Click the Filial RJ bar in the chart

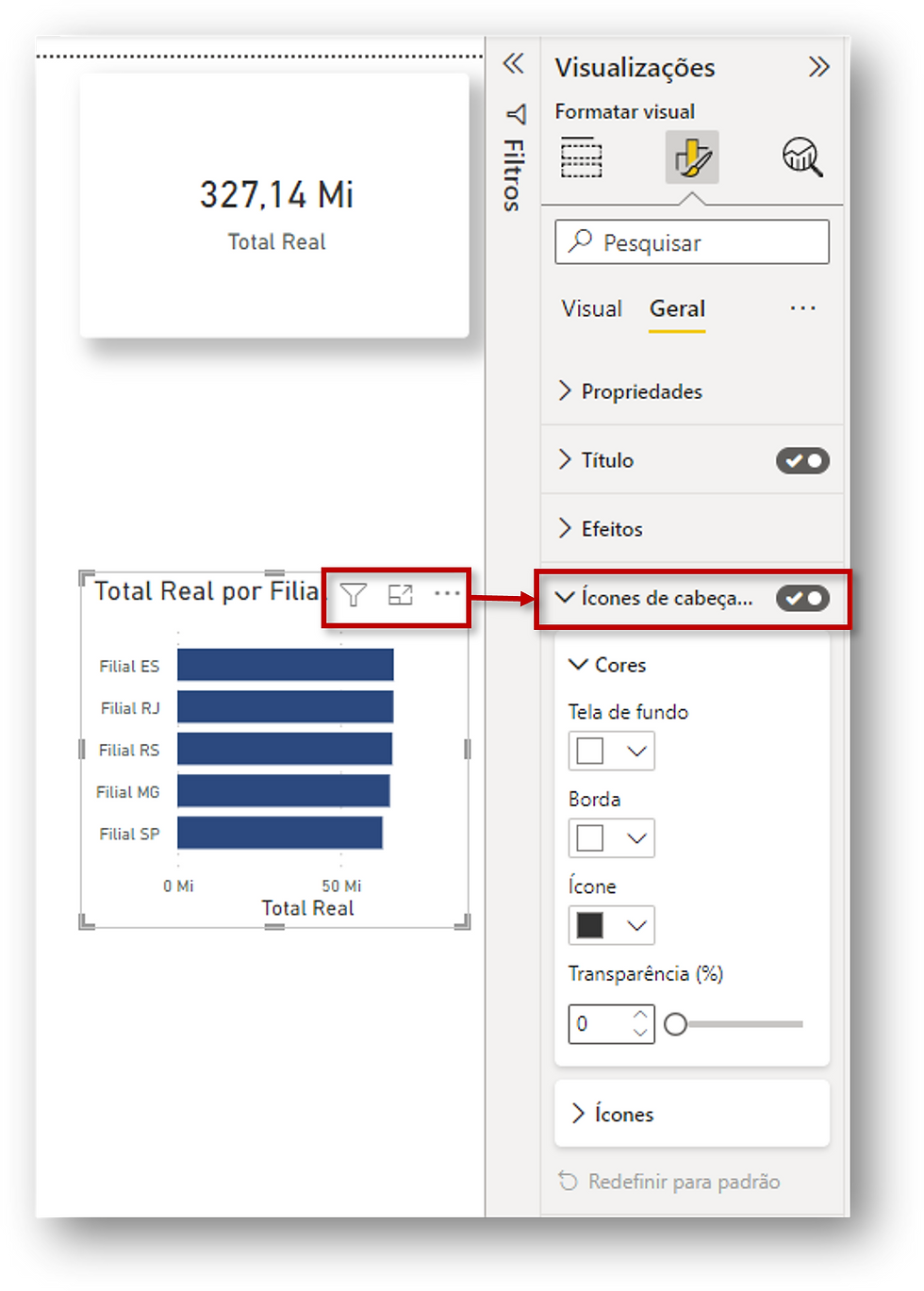(x=286, y=707)
